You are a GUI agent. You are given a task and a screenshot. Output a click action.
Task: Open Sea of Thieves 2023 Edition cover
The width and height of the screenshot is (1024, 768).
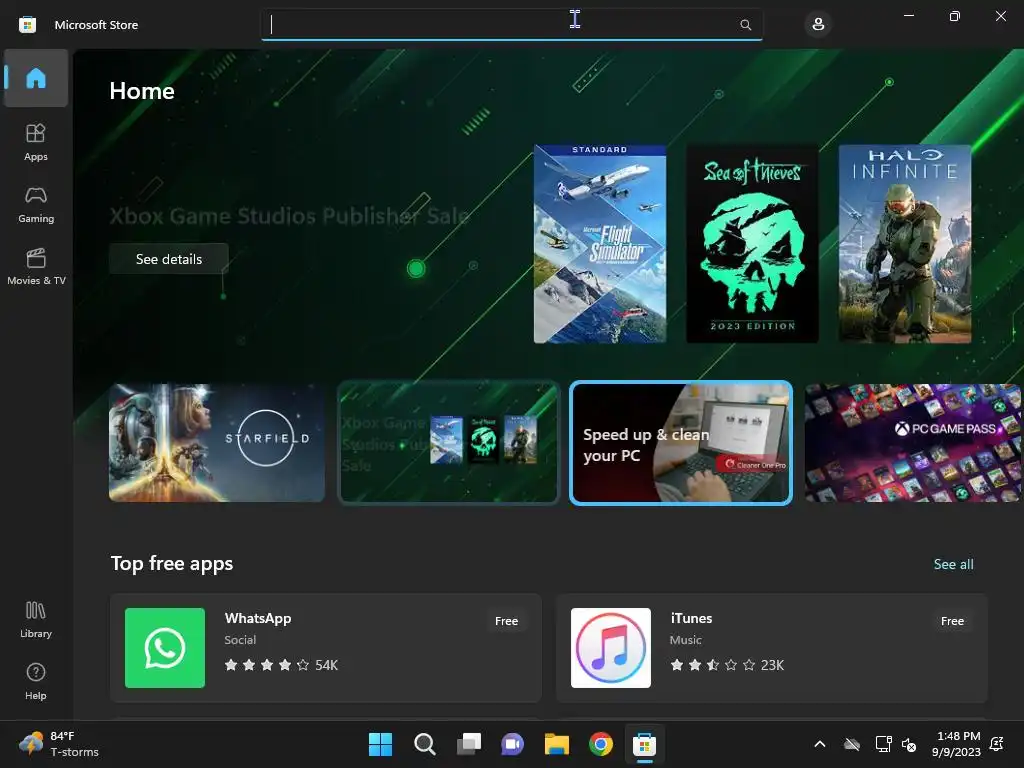[752, 244]
